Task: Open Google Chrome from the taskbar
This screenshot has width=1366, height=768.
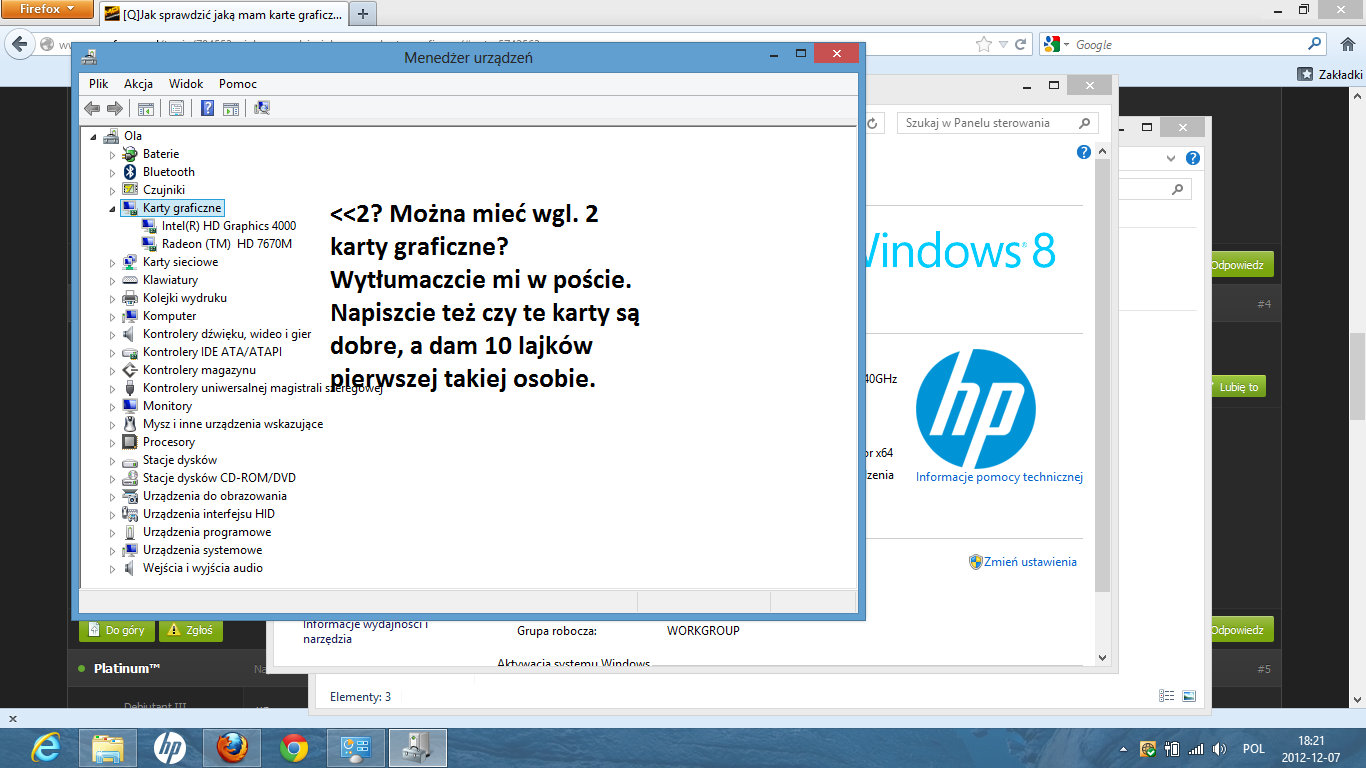Action: click(294, 748)
